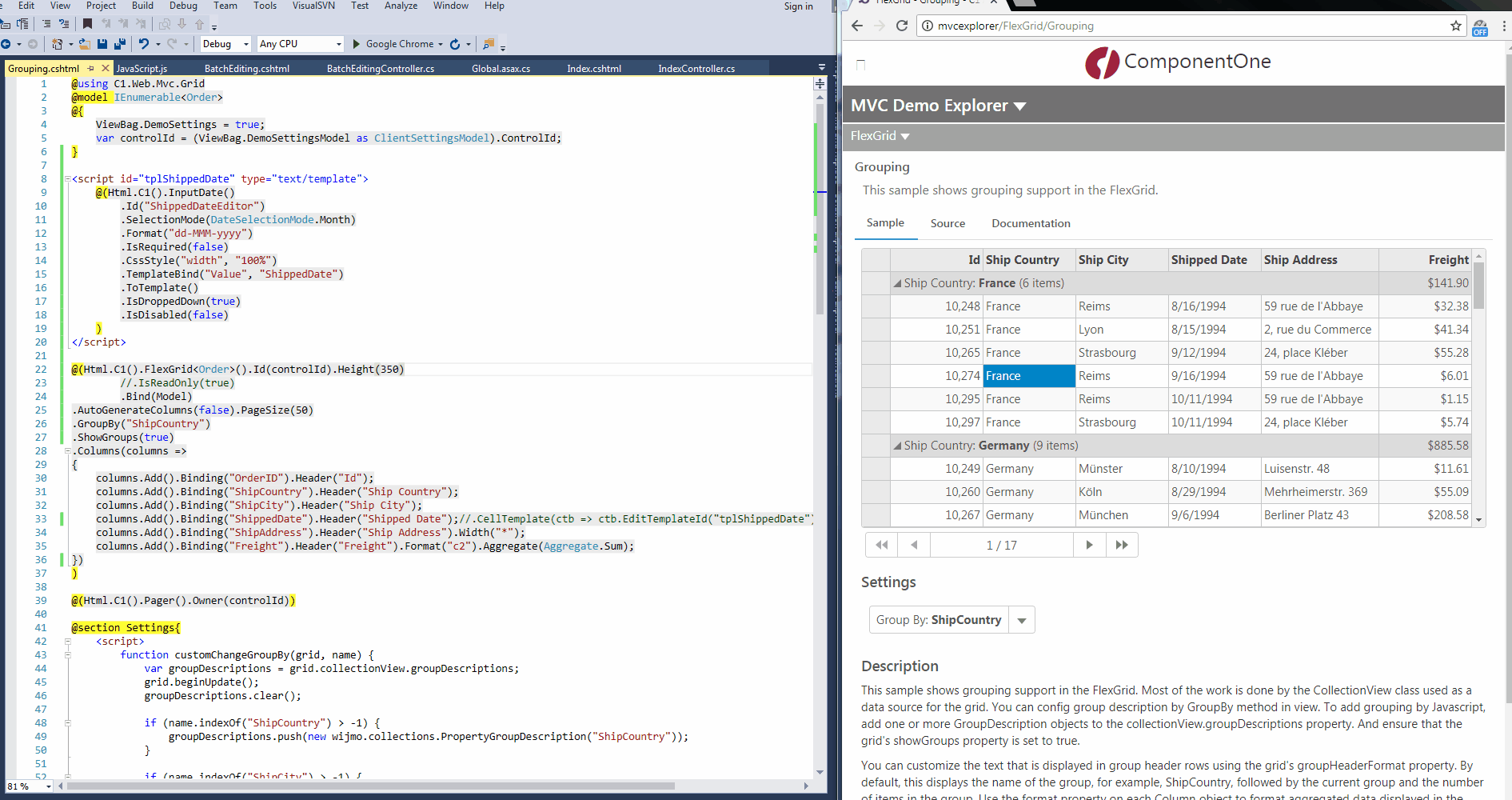Go to previous page in grid pager
This screenshot has width=1512, height=800.
(x=914, y=545)
